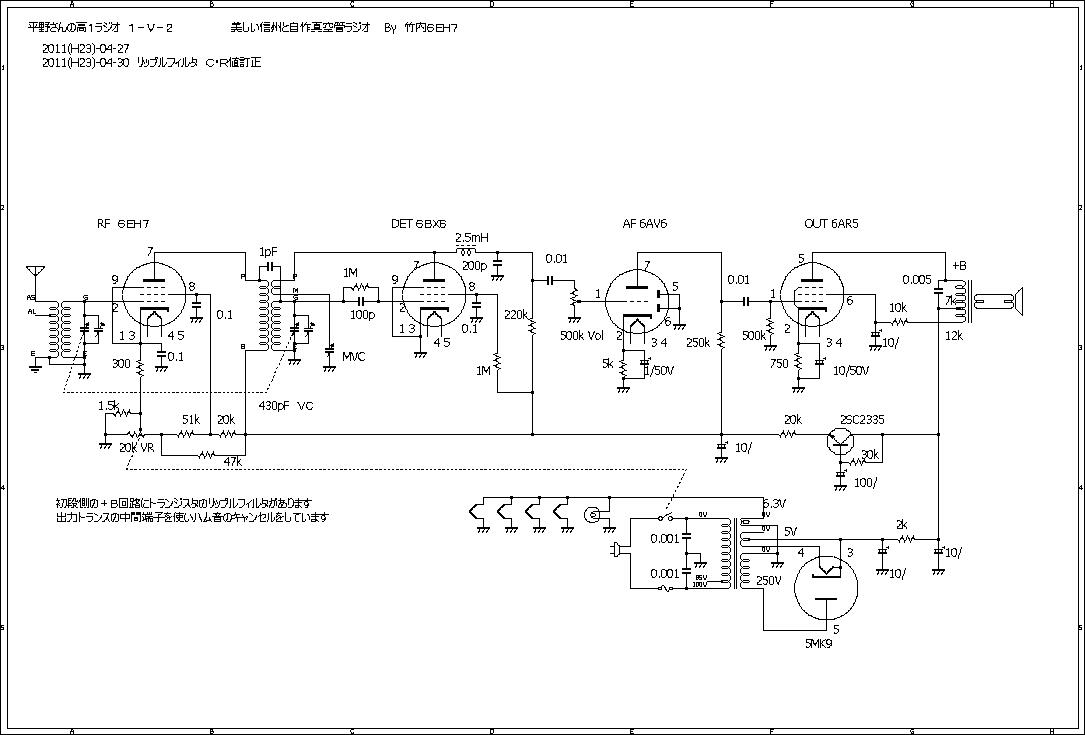1085x735 pixels.
Task: Click the RF 6EH7 label
Action: point(123,224)
